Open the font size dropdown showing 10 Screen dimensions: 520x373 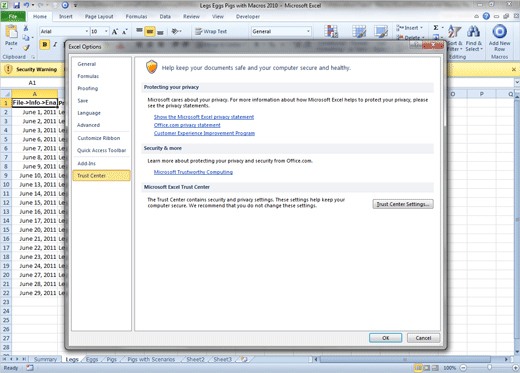106,31
